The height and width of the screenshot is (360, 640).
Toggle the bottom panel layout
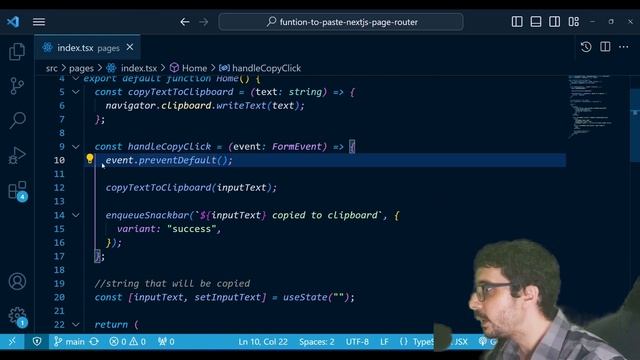(536, 22)
